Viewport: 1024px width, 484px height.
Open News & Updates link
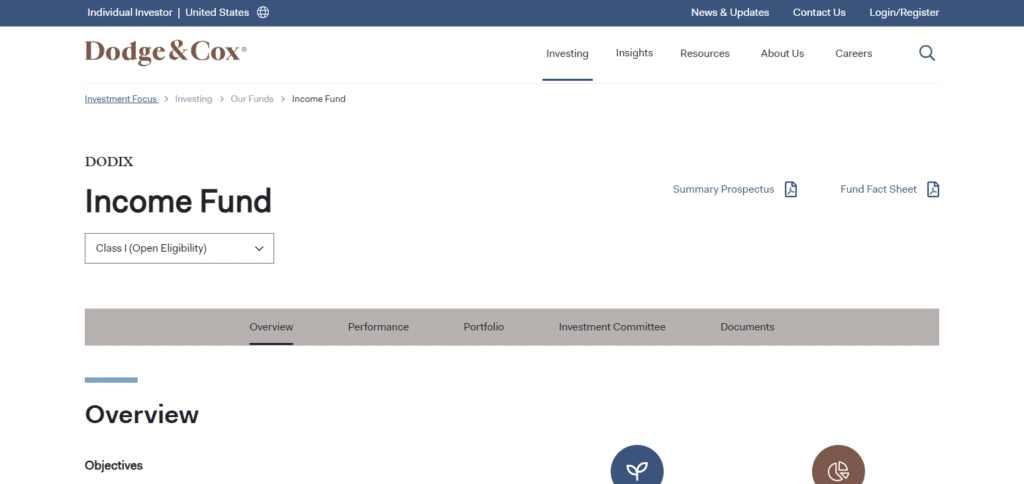(730, 12)
